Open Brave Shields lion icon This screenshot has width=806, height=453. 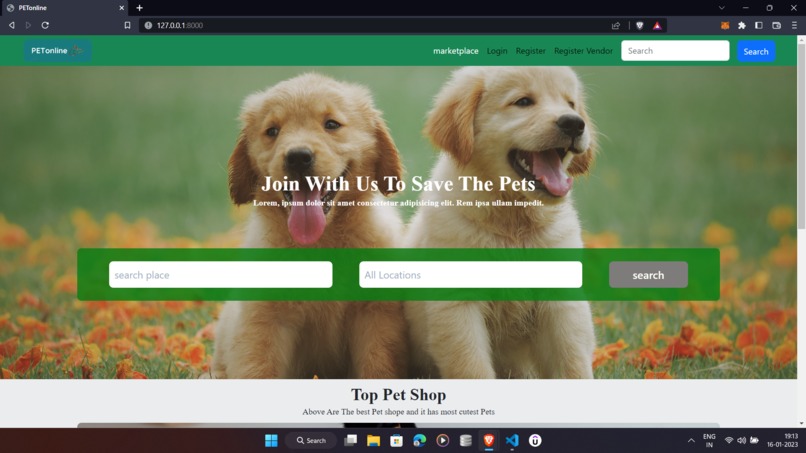coord(639,25)
